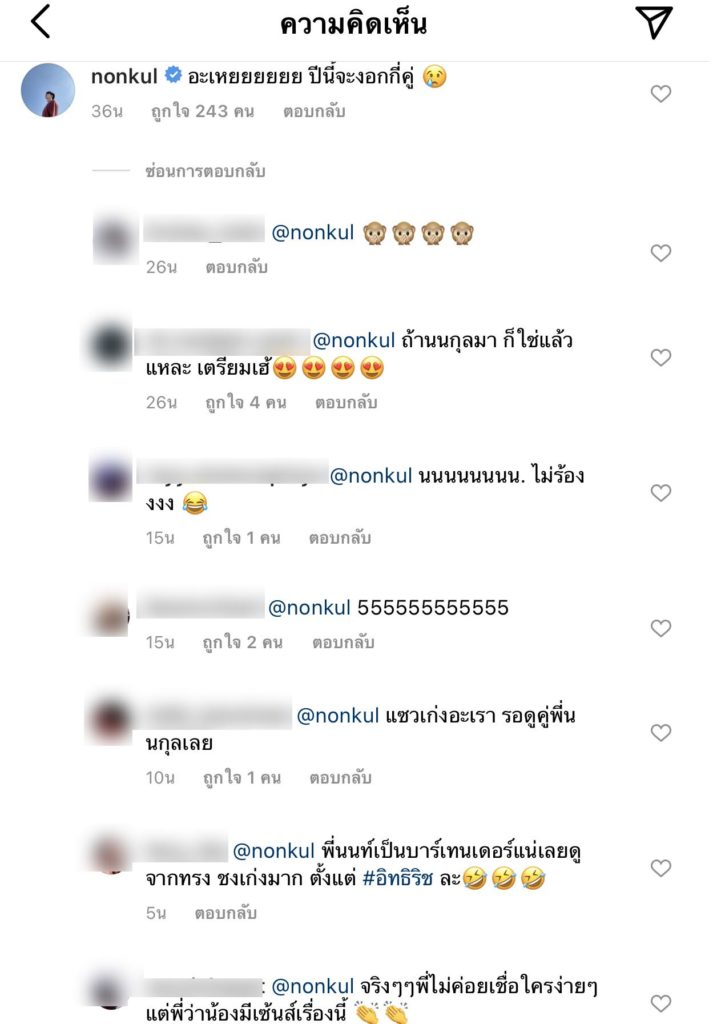The height and width of the screenshot is (1024, 709).
Task: Tap the nonkul username on top comment
Action: [x=124, y=76]
